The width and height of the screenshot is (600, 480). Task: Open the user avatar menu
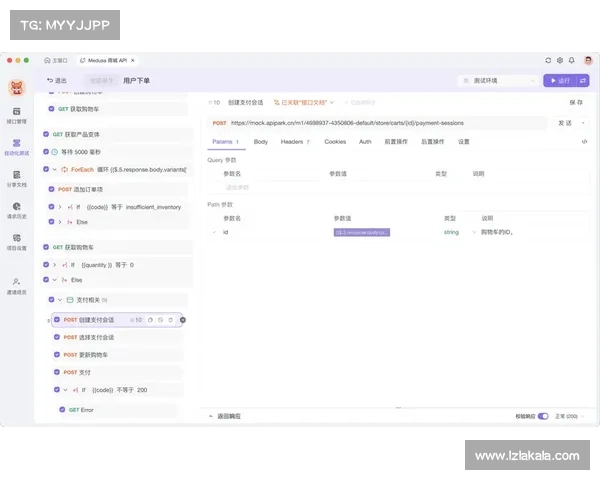coord(588,60)
